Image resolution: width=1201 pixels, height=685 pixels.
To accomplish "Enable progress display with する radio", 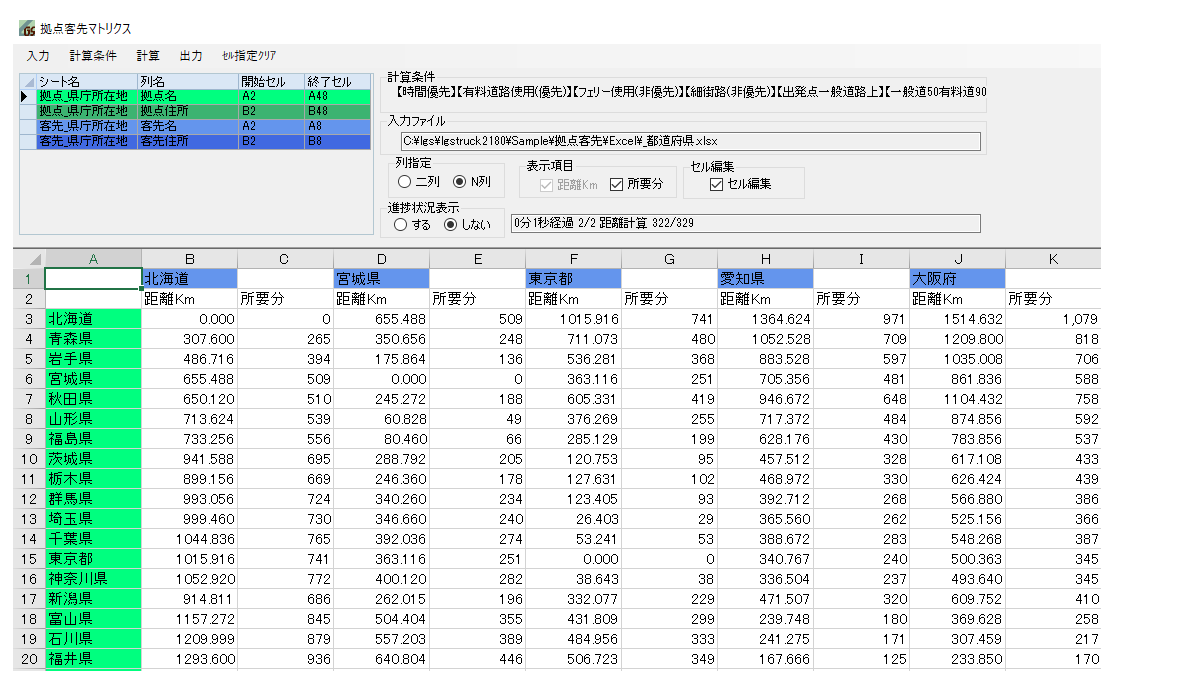I will tap(401, 225).
